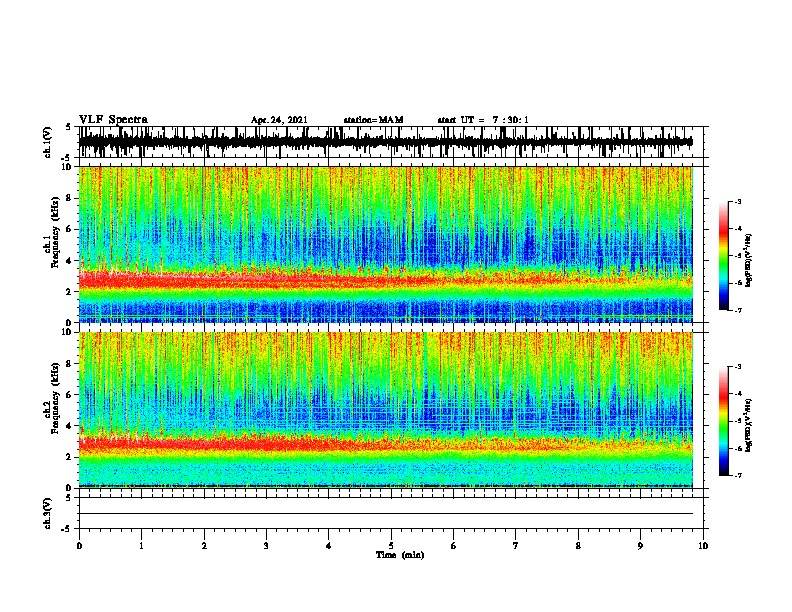
Task: Click the "-5" label on ch.1 color bar
Action: [x=737, y=256]
